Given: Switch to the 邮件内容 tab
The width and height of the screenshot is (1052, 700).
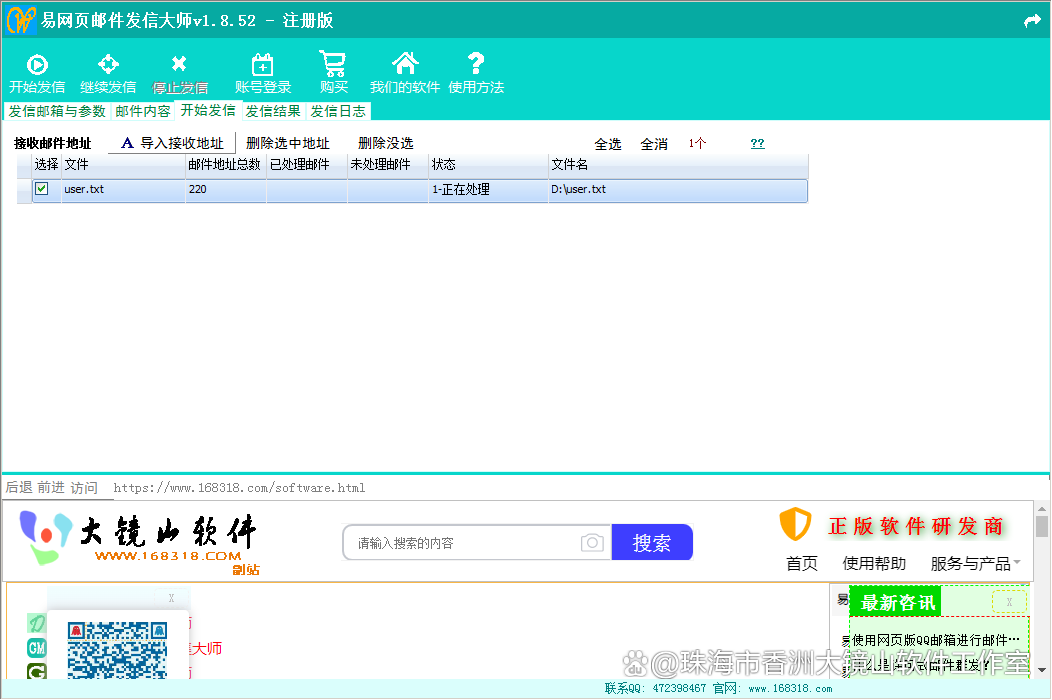Looking at the screenshot, I should pyautogui.click(x=143, y=111).
